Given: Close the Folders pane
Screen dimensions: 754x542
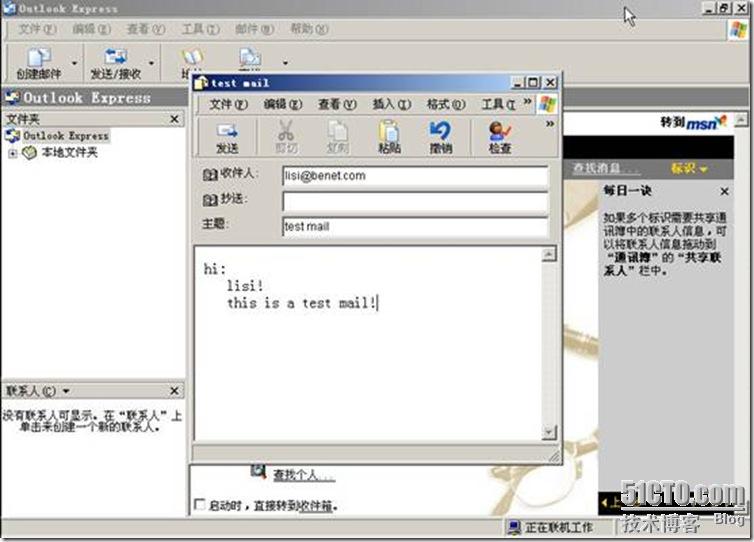Looking at the screenshot, I should pyautogui.click(x=175, y=119).
